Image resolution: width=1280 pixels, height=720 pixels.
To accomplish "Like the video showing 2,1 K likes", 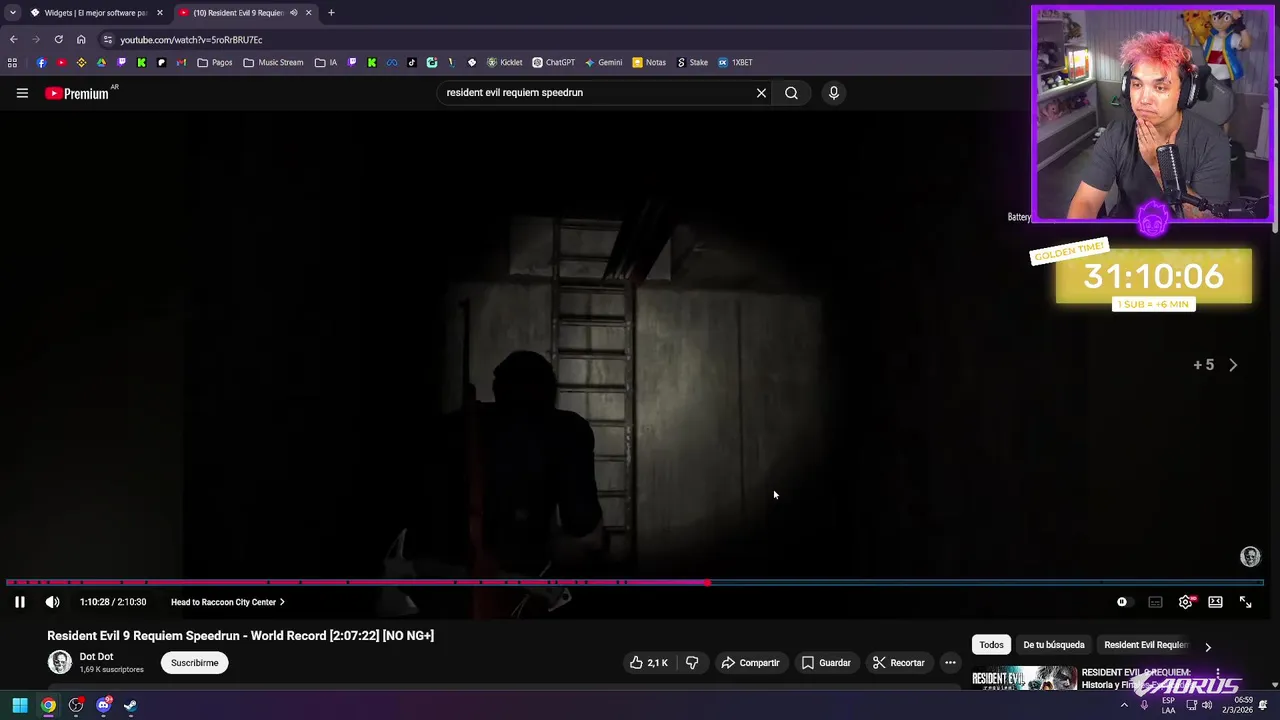I will pos(648,663).
